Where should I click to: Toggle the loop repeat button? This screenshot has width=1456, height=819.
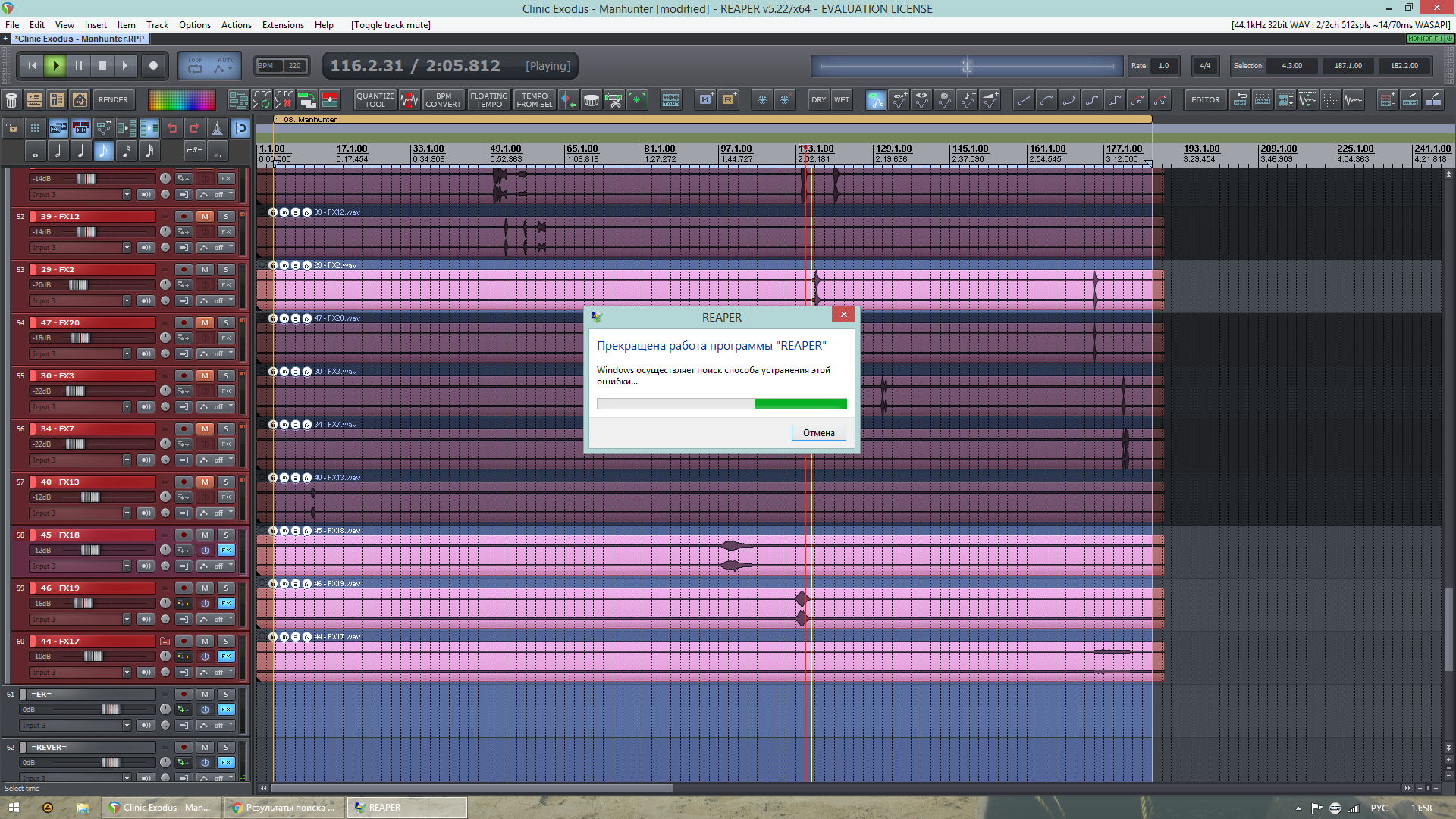click(x=195, y=67)
